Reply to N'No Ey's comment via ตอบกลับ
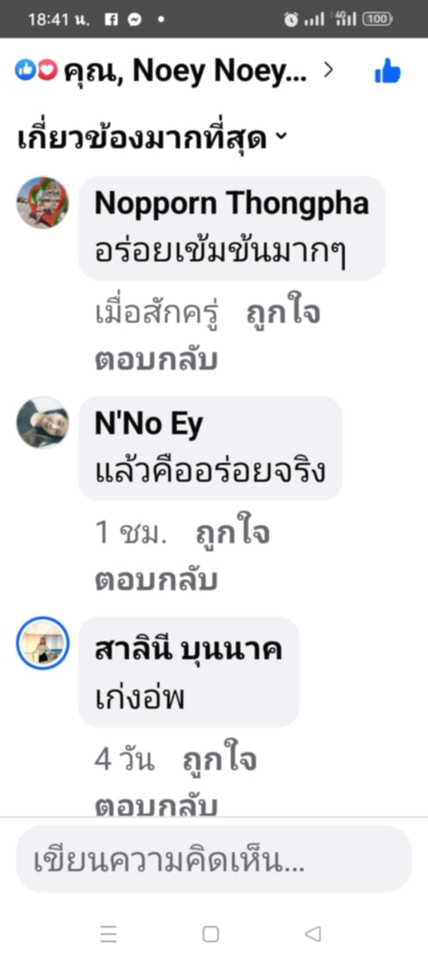Viewport: 428px width, 960px height. [156, 582]
